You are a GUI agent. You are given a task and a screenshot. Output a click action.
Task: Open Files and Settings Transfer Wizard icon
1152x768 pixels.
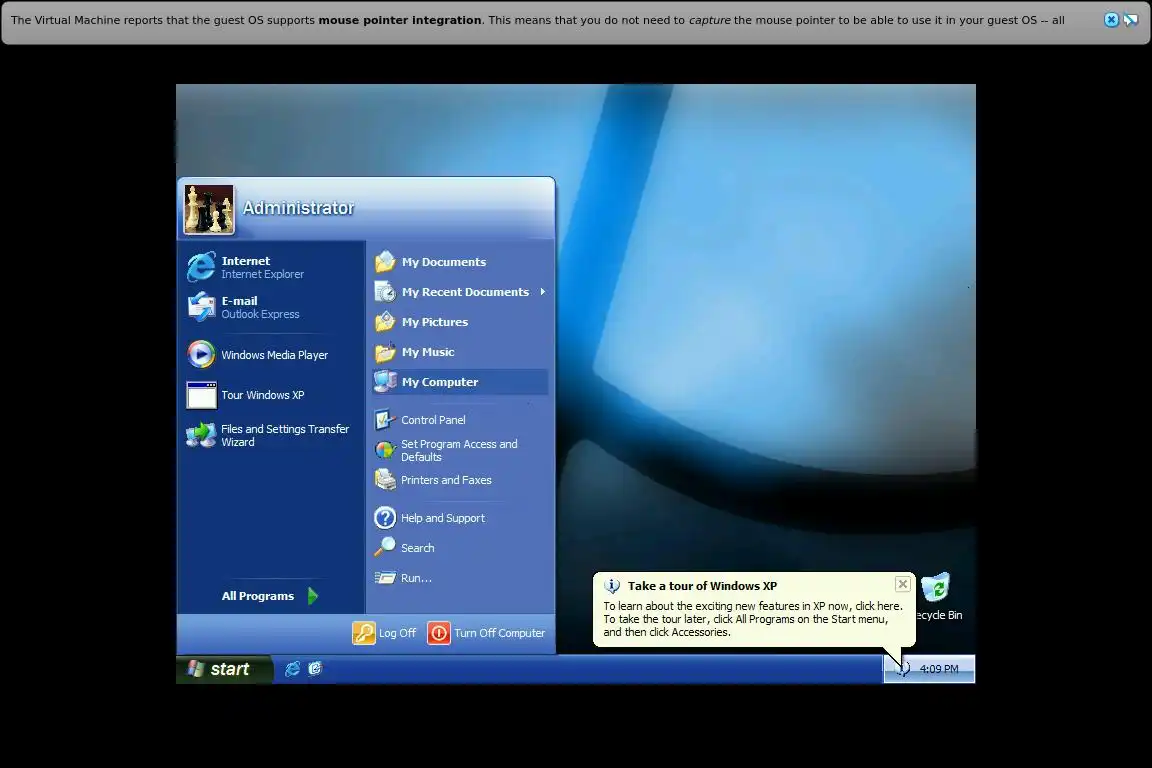click(x=201, y=435)
